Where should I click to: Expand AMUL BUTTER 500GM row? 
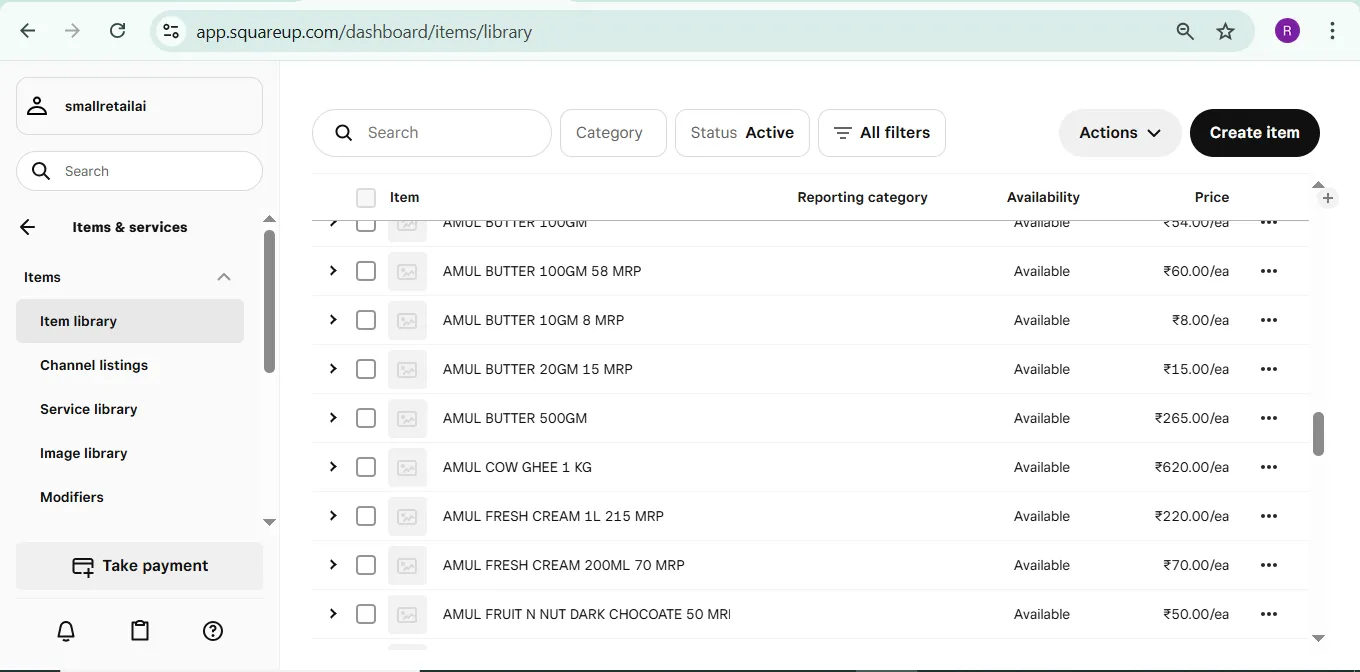point(333,418)
